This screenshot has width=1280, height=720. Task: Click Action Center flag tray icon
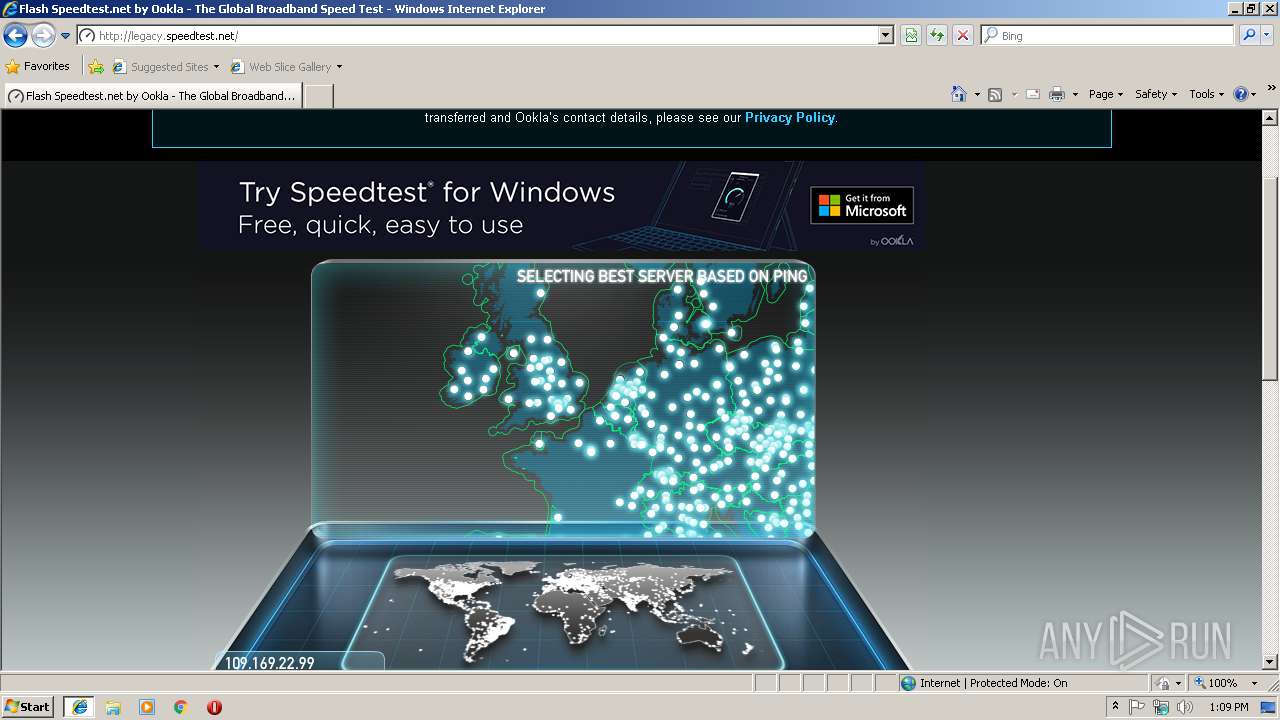pyautogui.click(x=1137, y=707)
